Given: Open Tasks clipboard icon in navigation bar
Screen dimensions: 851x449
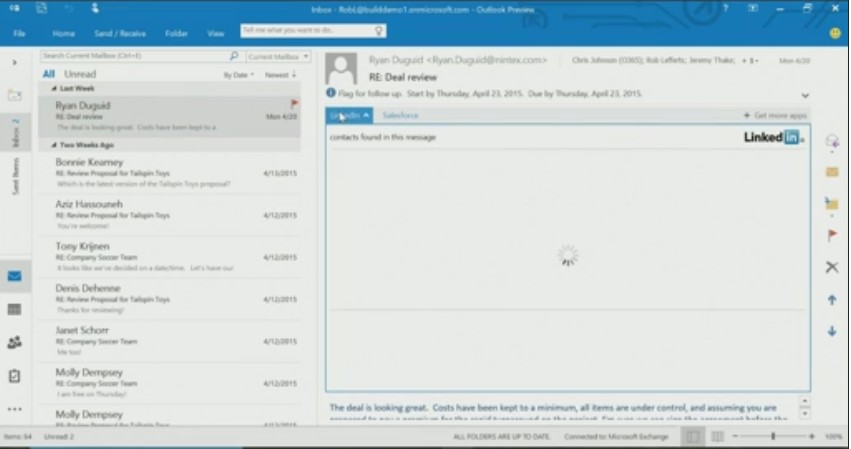Looking at the screenshot, I should click(x=15, y=376).
